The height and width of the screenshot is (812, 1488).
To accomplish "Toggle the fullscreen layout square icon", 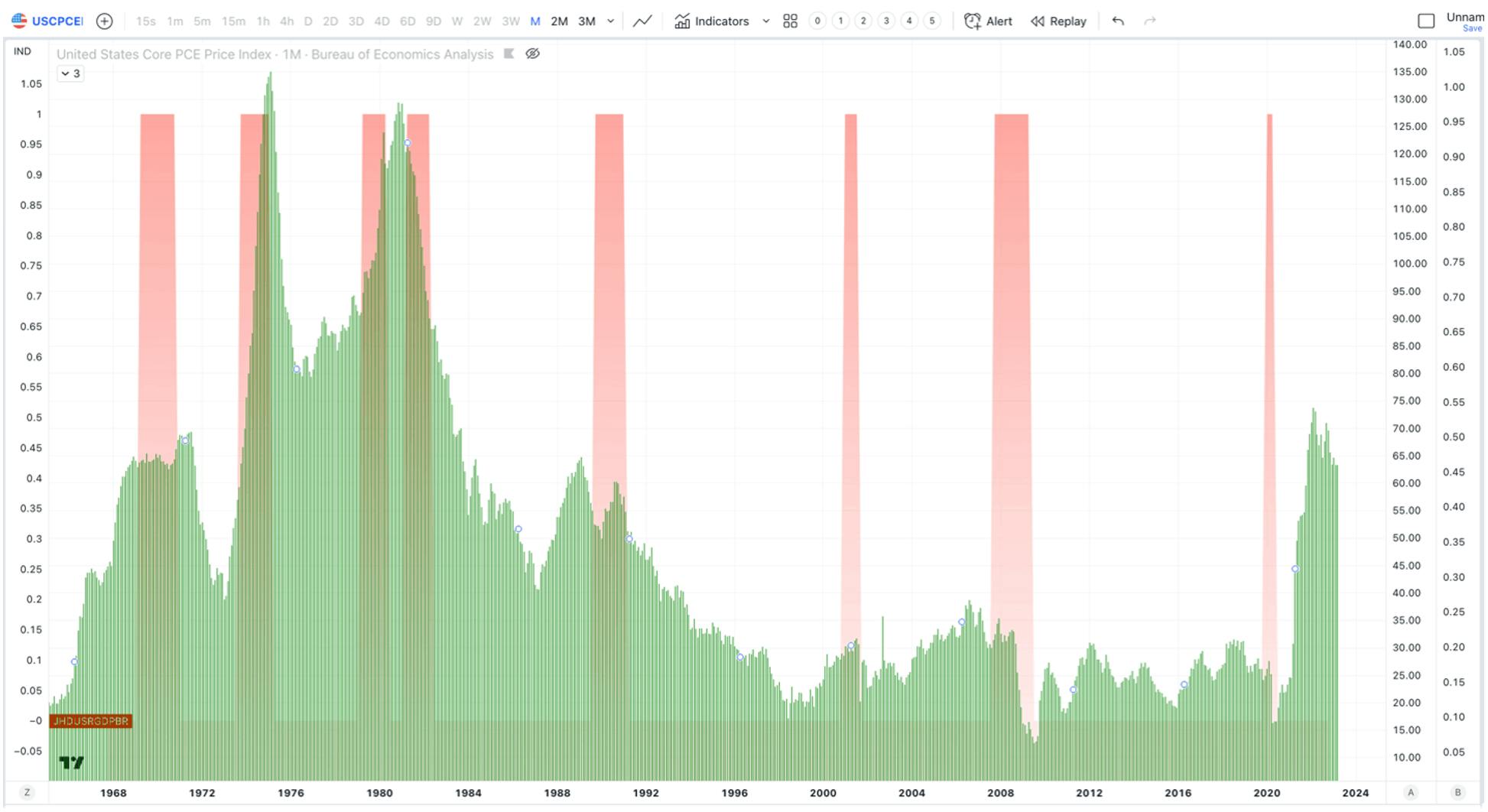I will click(x=1426, y=21).
